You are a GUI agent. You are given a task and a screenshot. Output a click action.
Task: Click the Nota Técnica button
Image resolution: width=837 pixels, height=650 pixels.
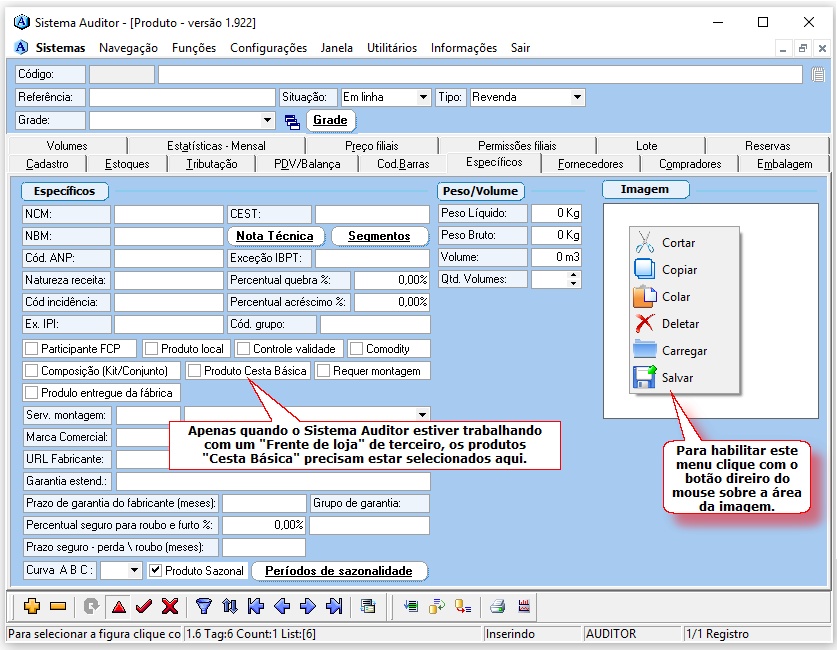(x=275, y=236)
